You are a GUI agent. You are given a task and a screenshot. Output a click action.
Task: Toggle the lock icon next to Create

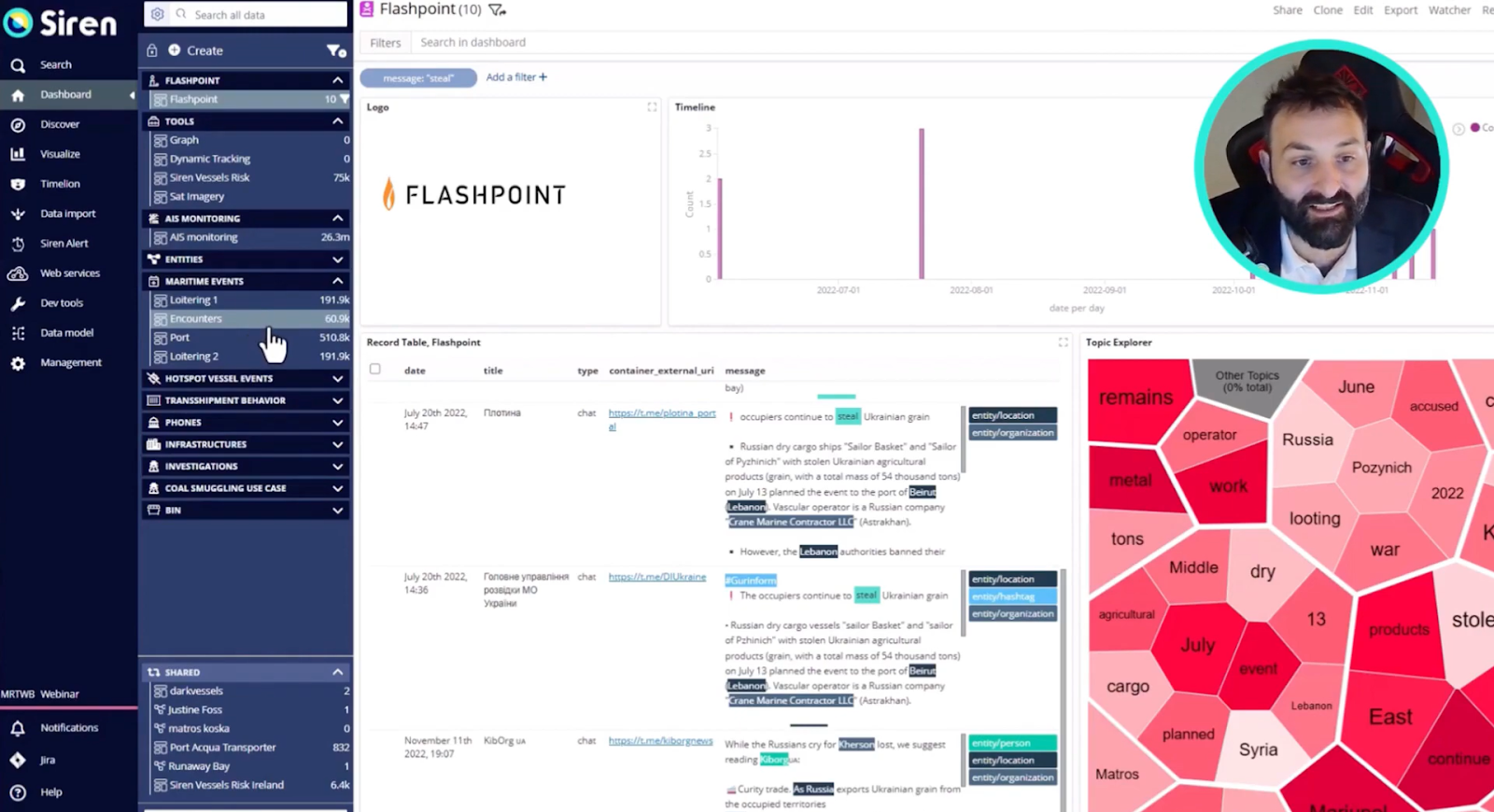click(x=152, y=50)
